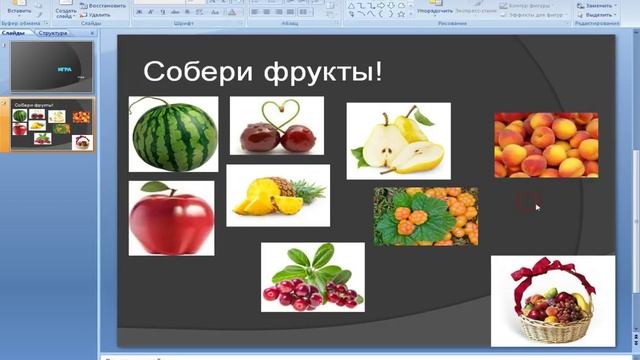
Task: Close the slides panel with X
Action: pyautogui.click(x=92, y=33)
